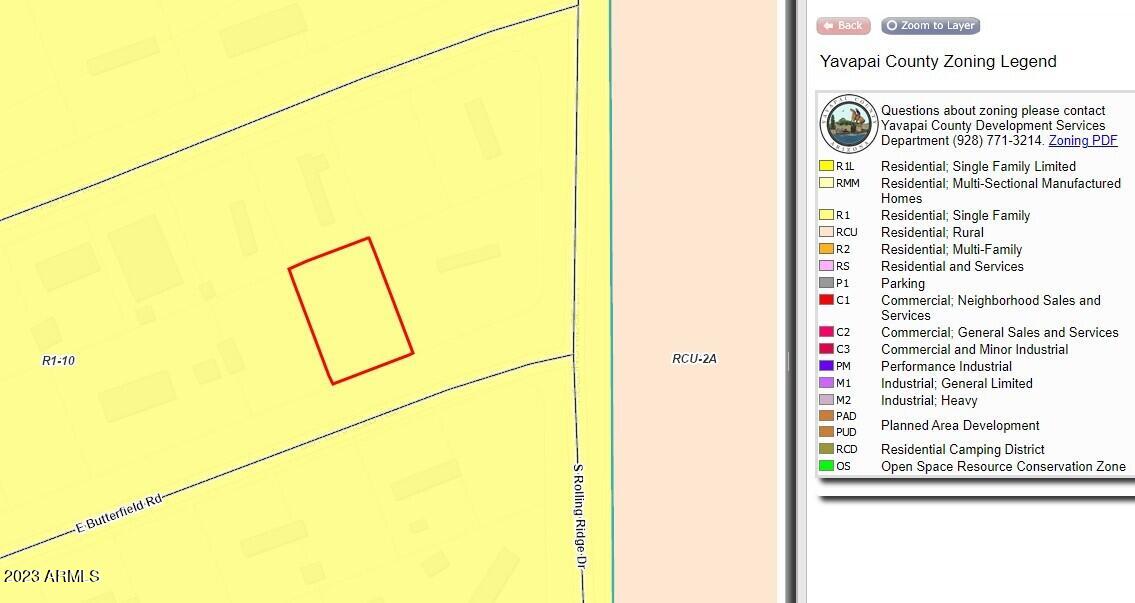
Task: Click the RCD Residential Camping District swatch
Action: 826,449
